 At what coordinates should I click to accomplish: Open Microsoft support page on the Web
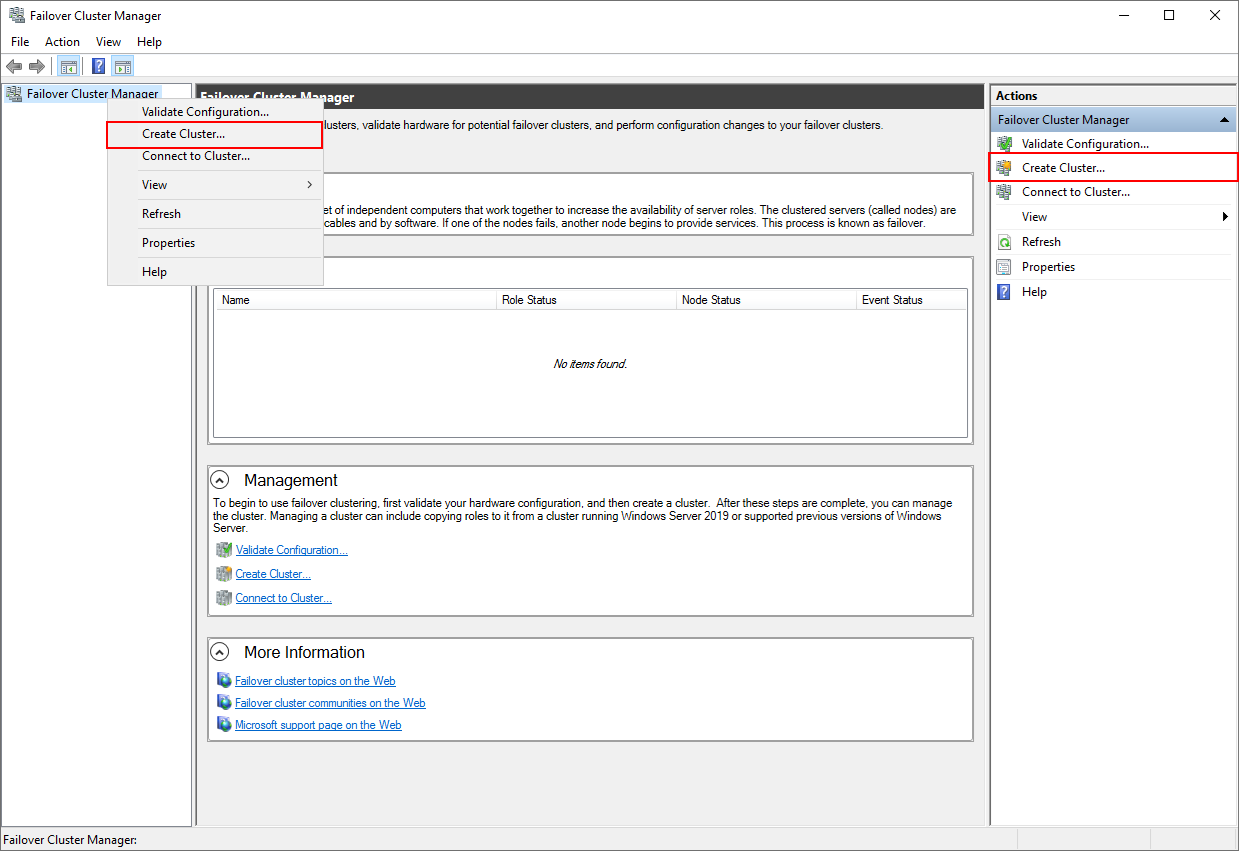(x=318, y=725)
